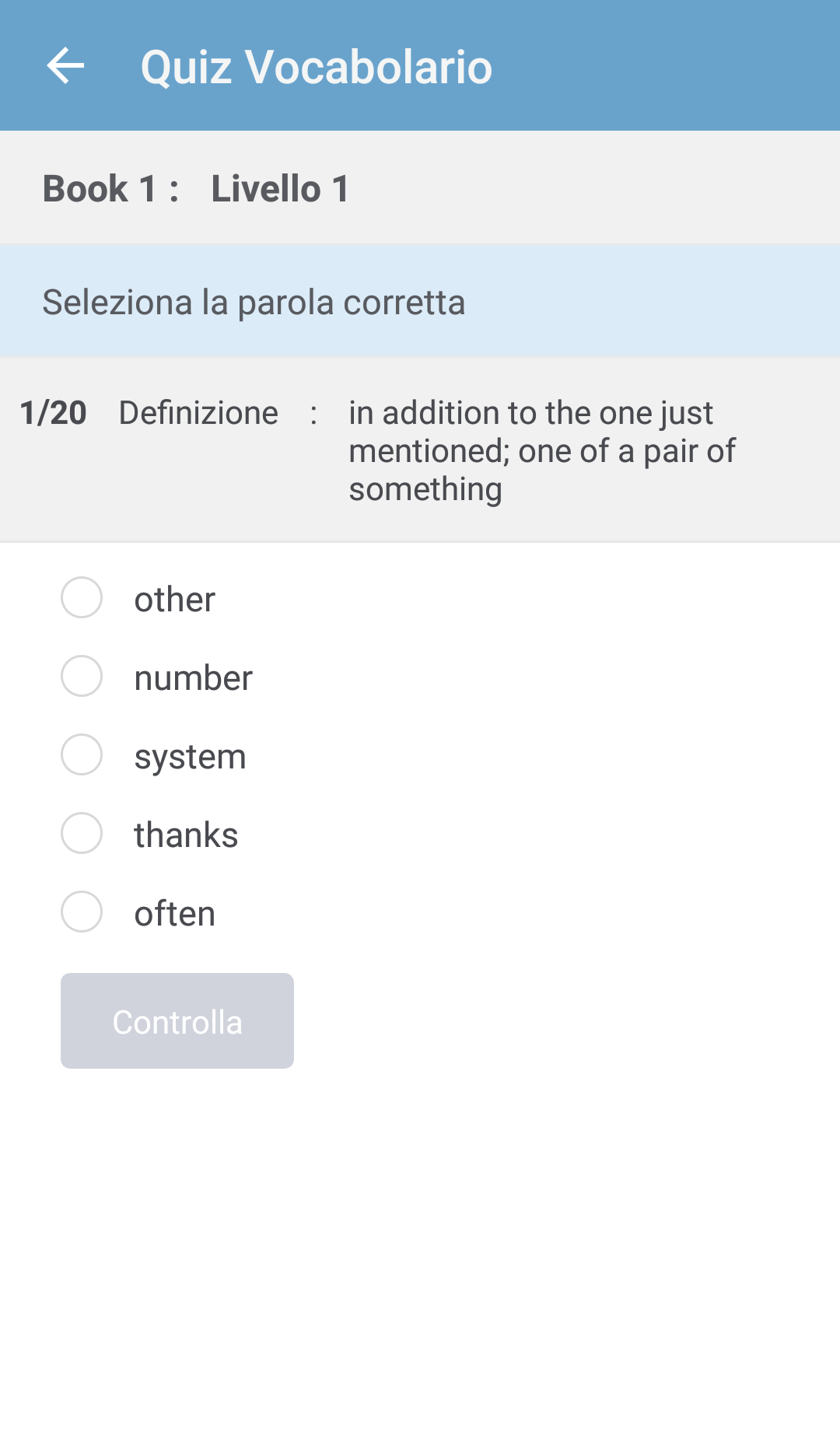Click the Quiz Vocabolario title

[x=316, y=67]
